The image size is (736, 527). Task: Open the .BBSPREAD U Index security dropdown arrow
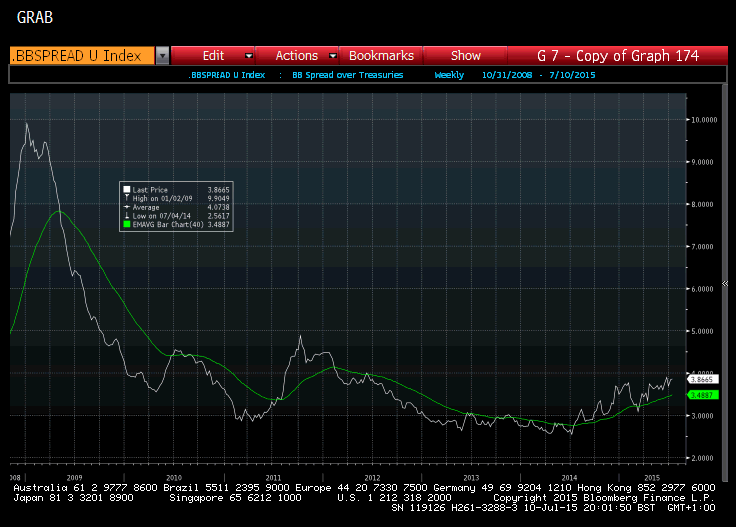pyautogui.click(x=162, y=56)
